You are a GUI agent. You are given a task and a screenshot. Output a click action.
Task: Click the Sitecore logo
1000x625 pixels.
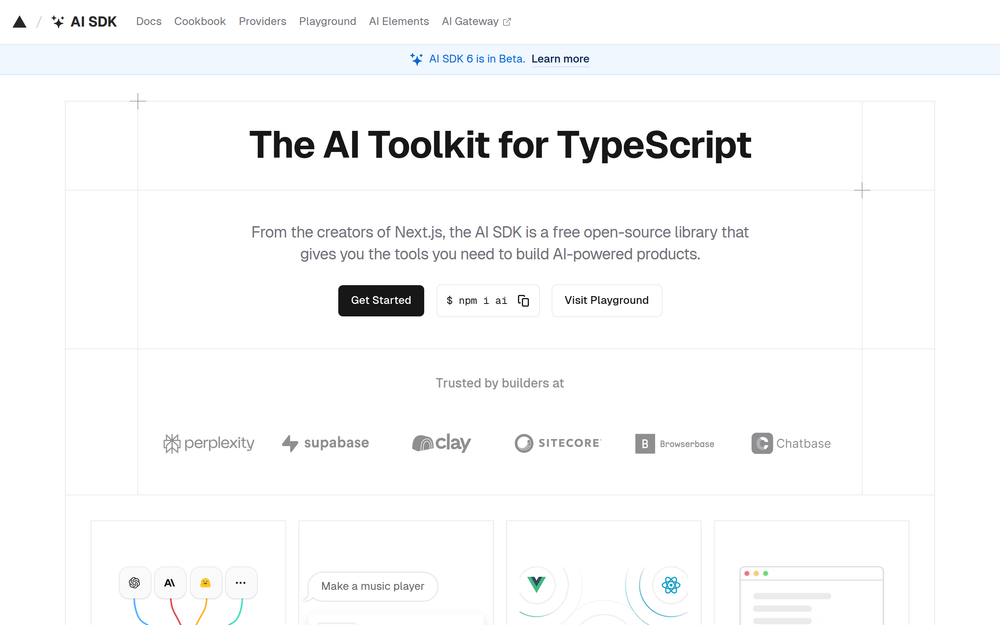coord(557,443)
